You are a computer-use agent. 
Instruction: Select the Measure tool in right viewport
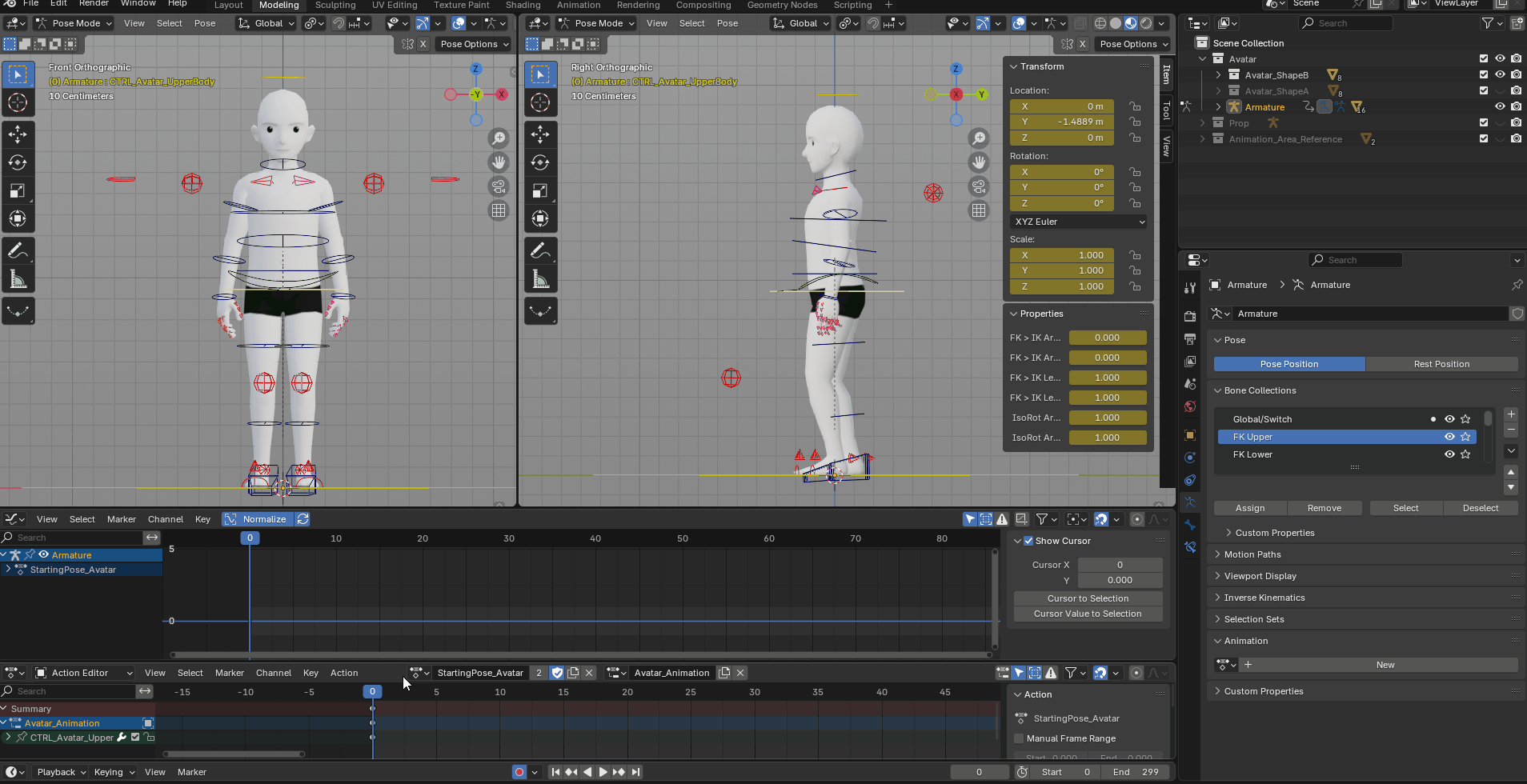(x=540, y=279)
